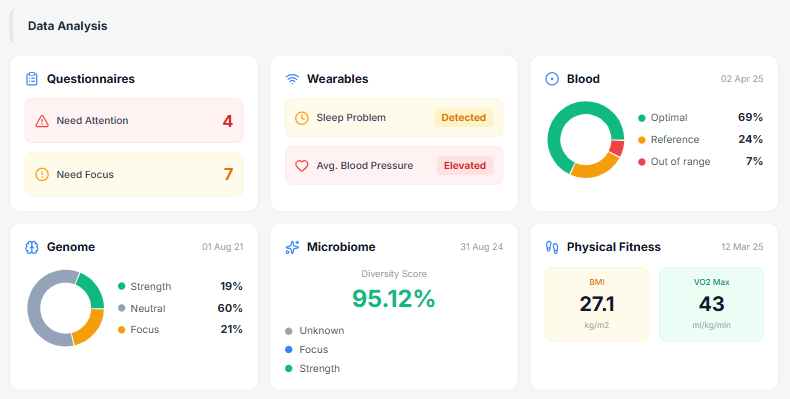Click the Data Analysis heading
The image size is (790, 399).
click(68, 26)
